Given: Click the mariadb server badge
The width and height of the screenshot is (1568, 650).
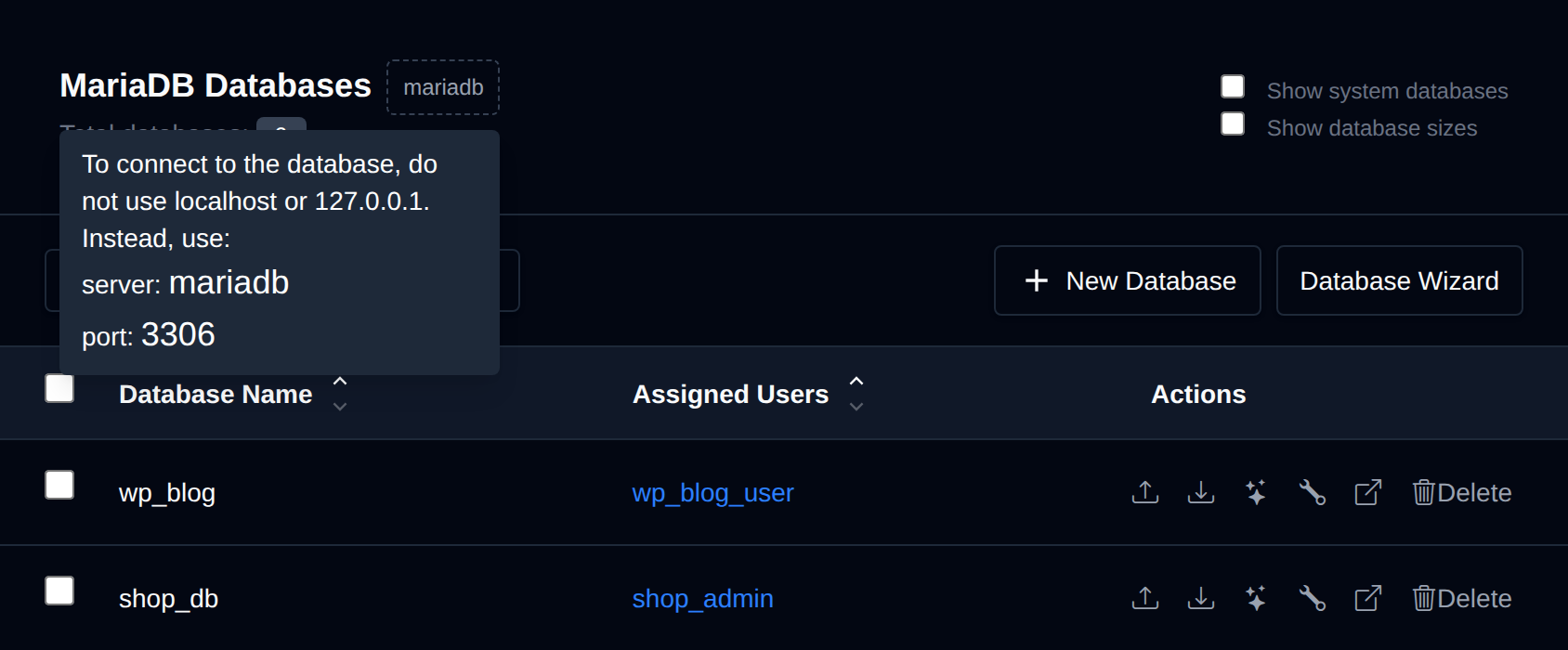Looking at the screenshot, I should point(443,87).
